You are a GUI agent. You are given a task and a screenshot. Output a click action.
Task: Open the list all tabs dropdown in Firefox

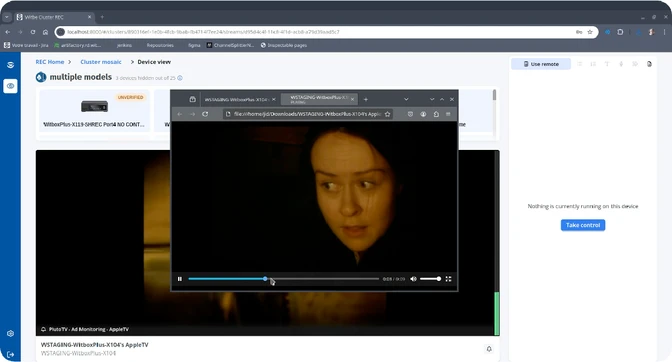coord(406,99)
